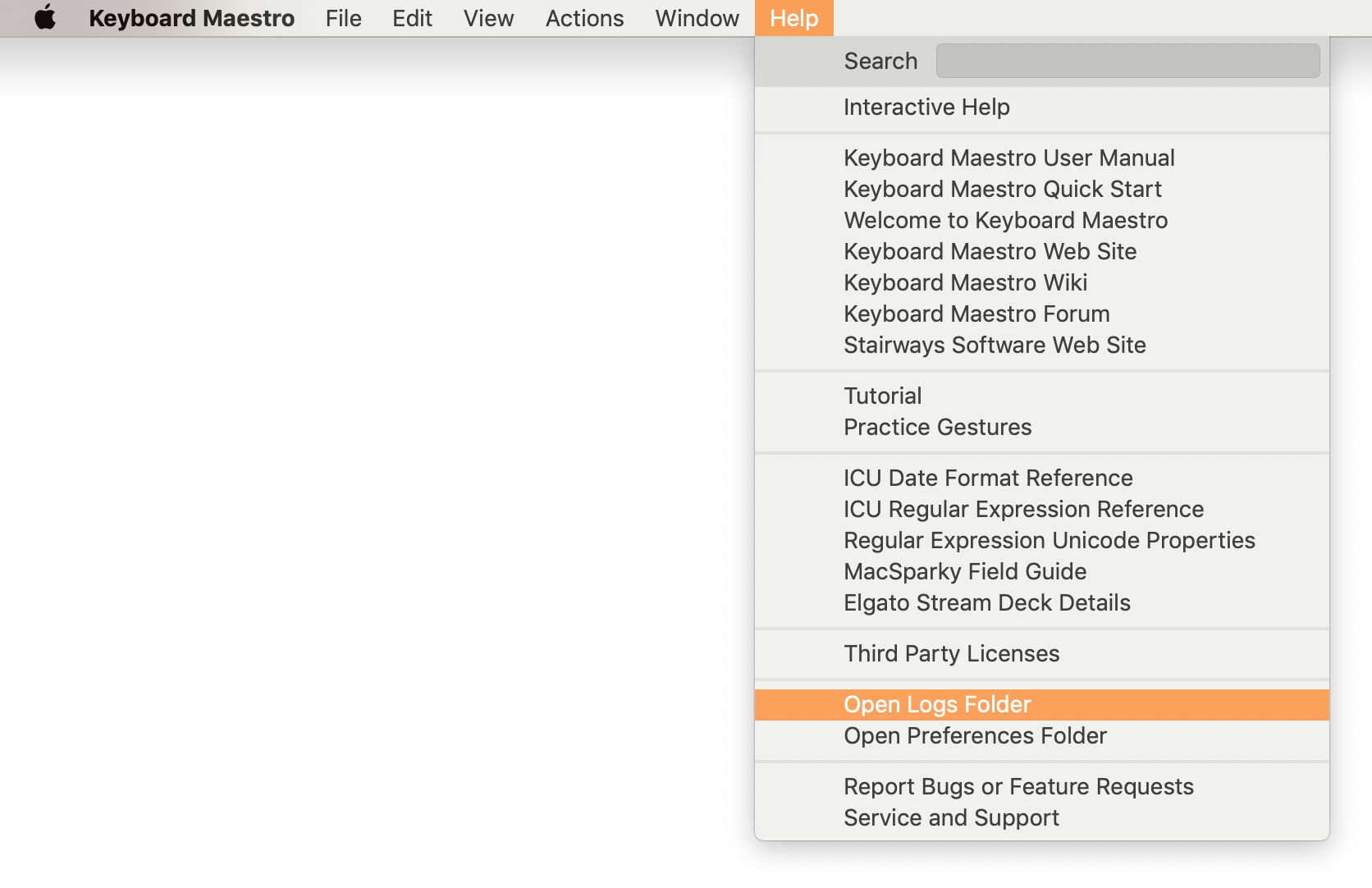Open the View menu

pos(488,18)
